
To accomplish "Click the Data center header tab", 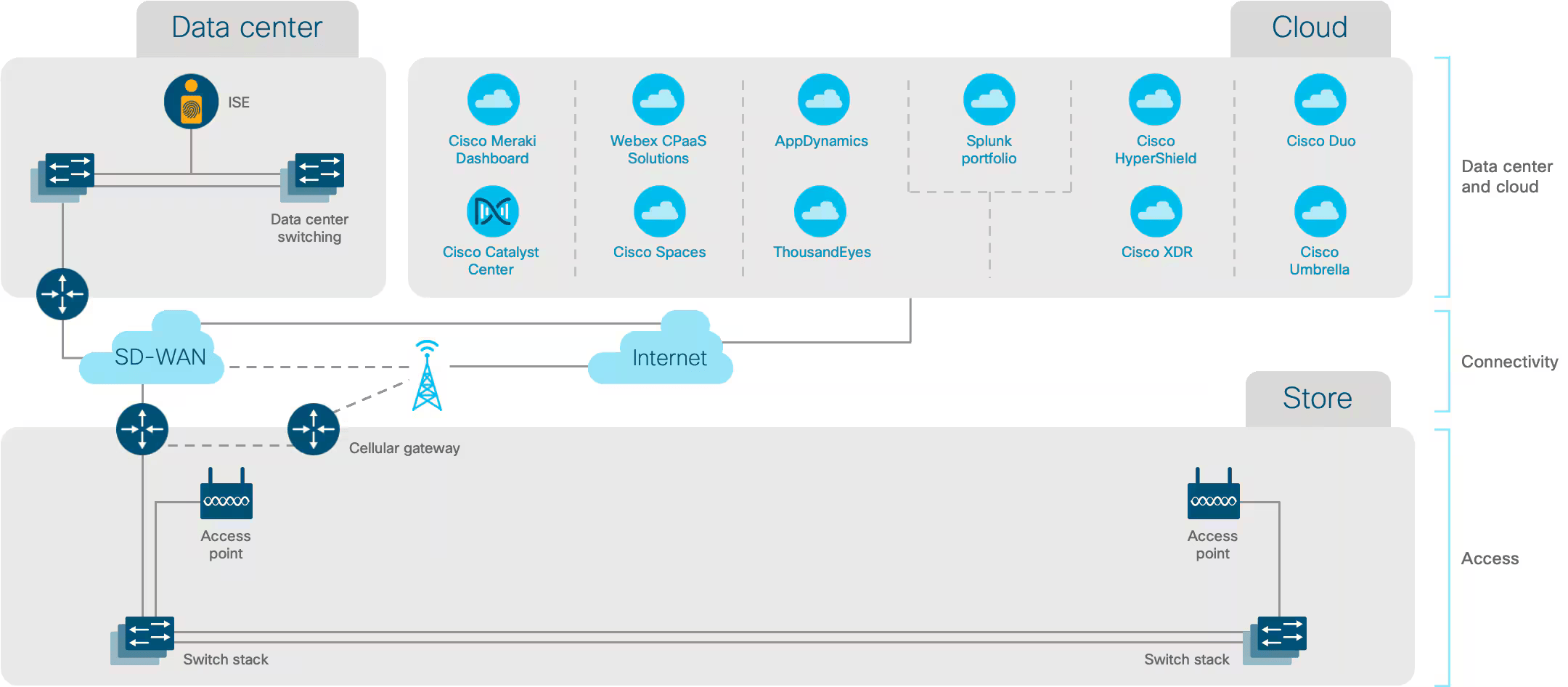I will (x=248, y=29).
